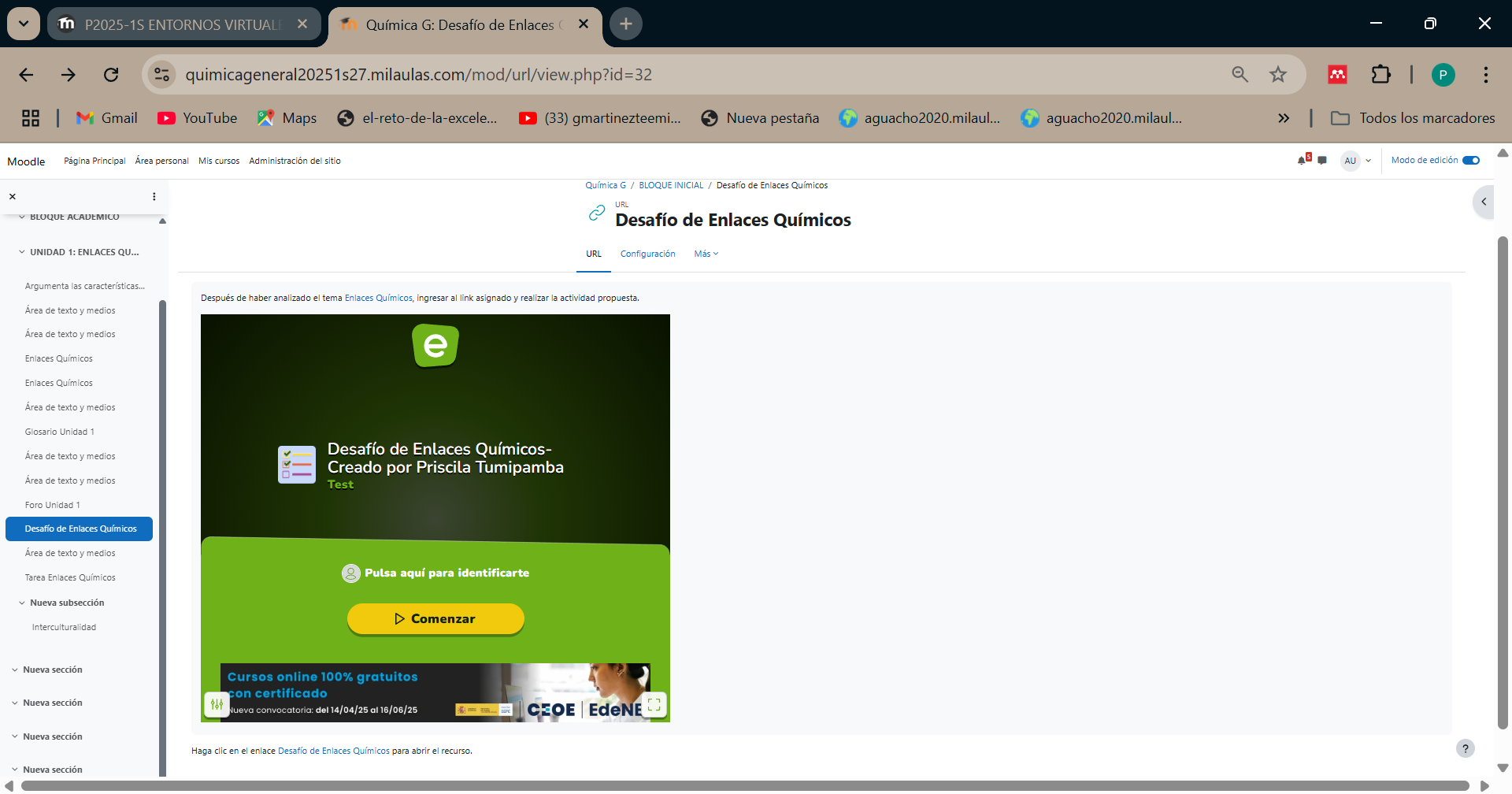Screen dimensions: 1512x794
Task: Open the messaging chat bubble icon
Action: [1322, 160]
